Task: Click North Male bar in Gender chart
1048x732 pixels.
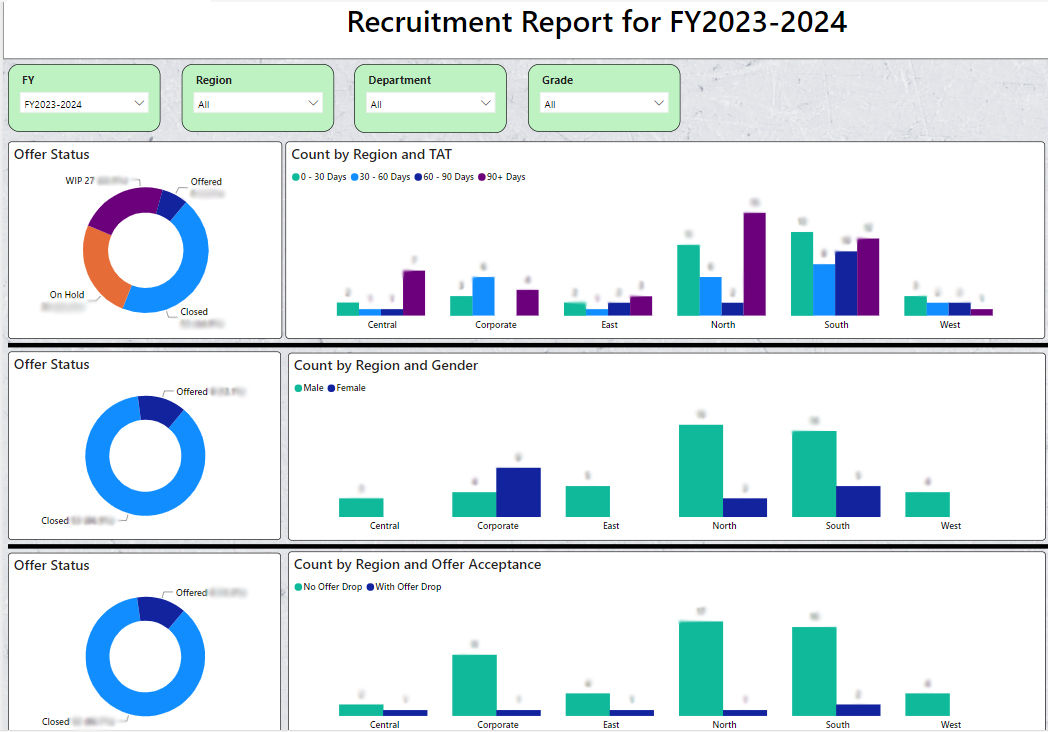Action: (701, 471)
